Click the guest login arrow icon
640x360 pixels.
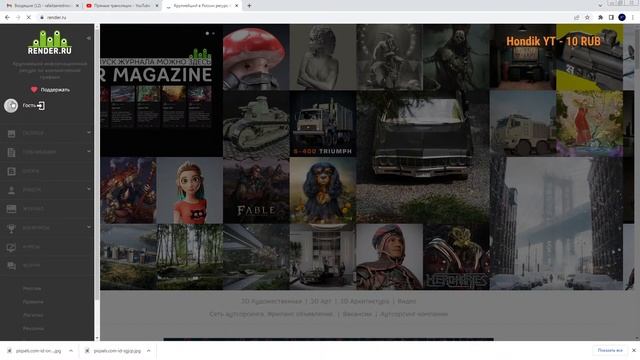click(x=41, y=106)
